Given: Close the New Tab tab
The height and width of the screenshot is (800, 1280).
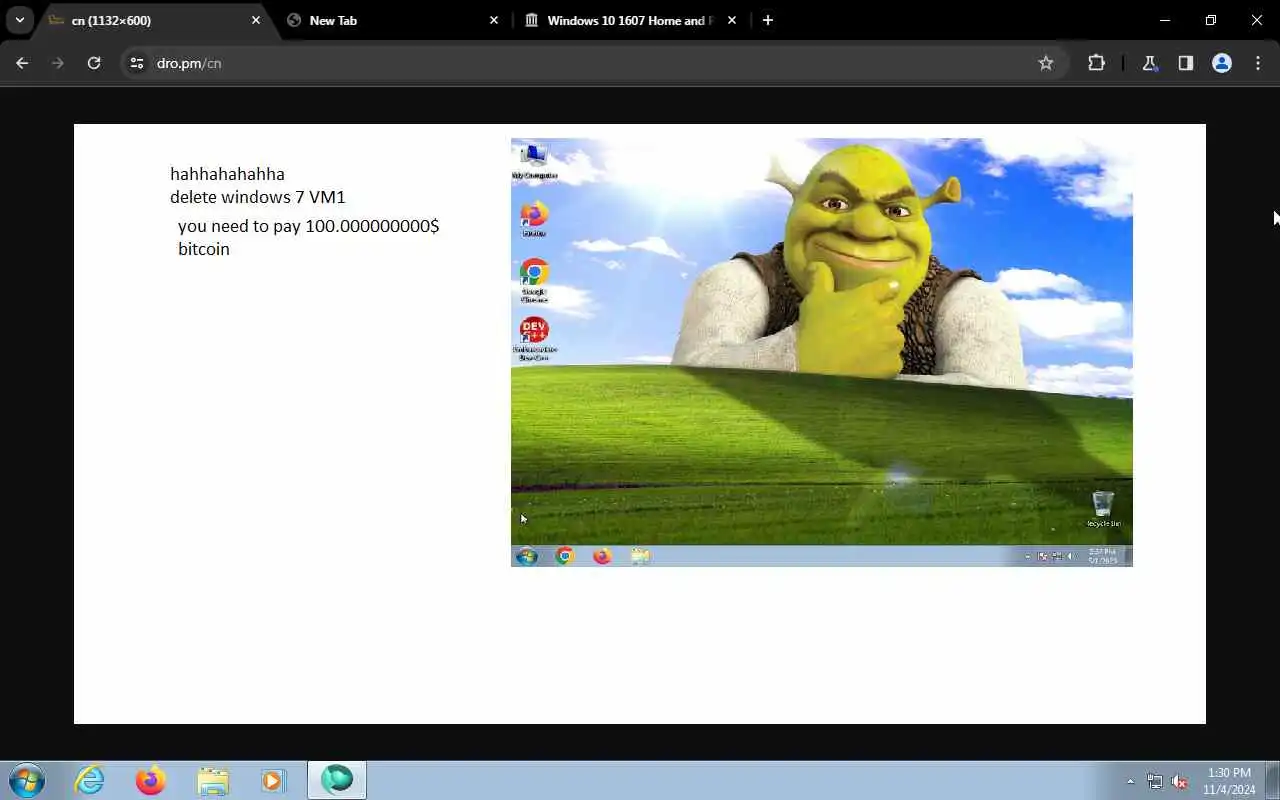Looking at the screenshot, I should (494, 20).
